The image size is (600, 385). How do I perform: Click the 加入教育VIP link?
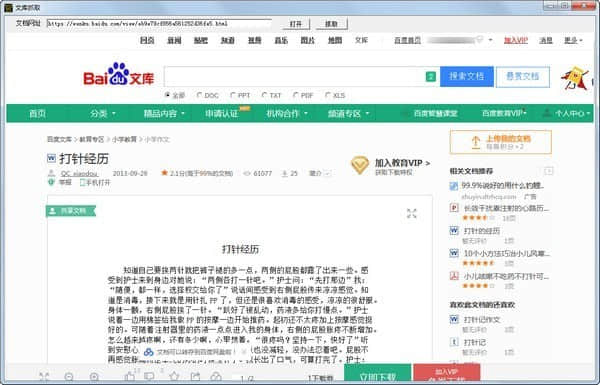[402, 163]
